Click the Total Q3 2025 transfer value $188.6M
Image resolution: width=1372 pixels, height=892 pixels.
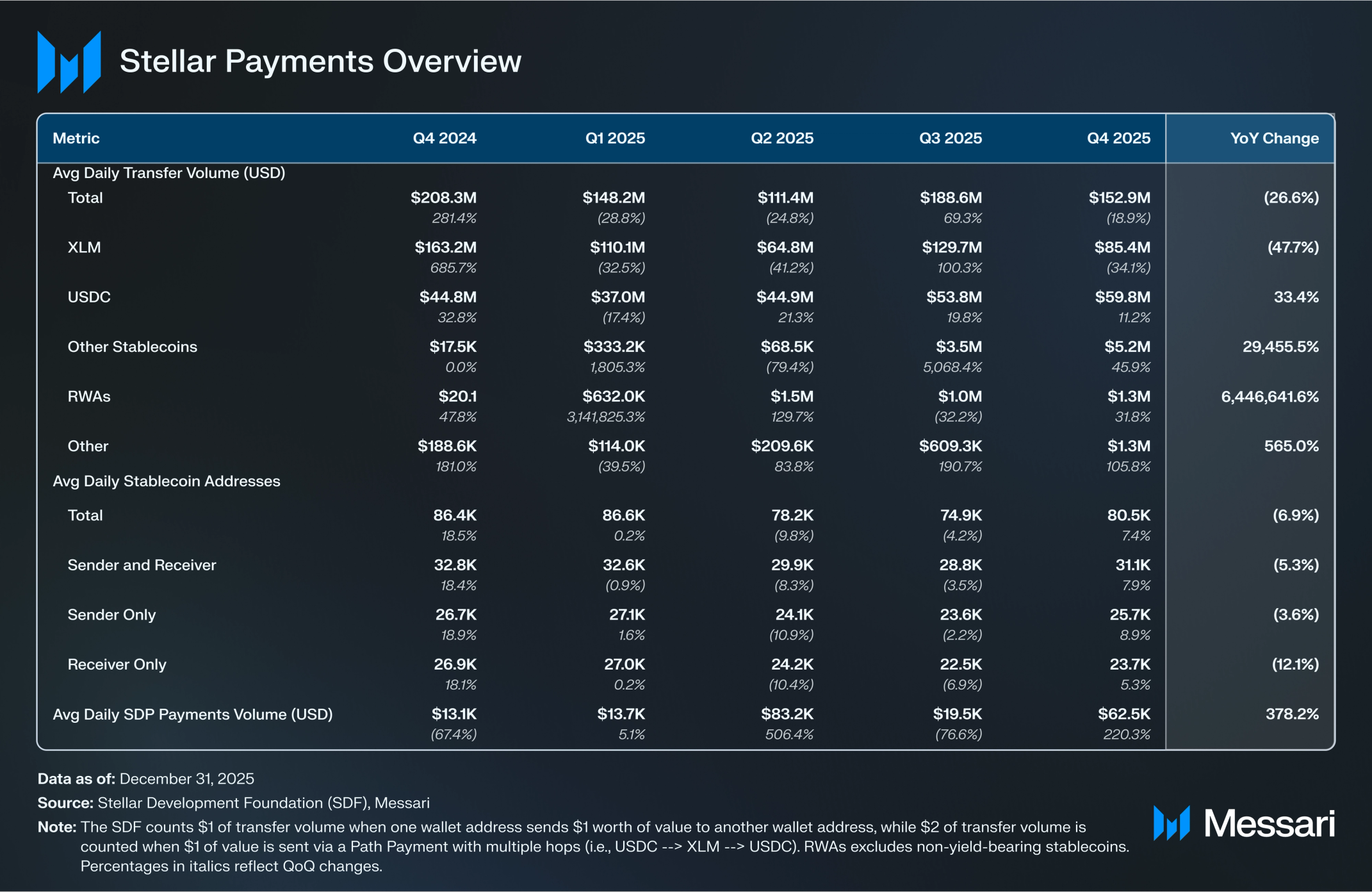pyautogui.click(x=951, y=198)
